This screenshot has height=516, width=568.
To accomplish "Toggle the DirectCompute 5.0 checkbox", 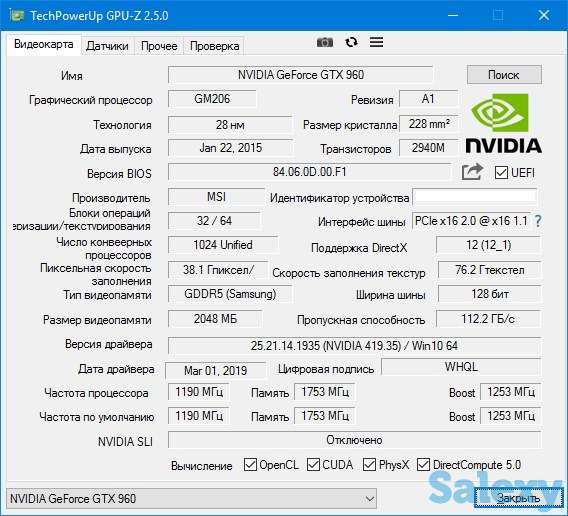I will tap(423, 465).
